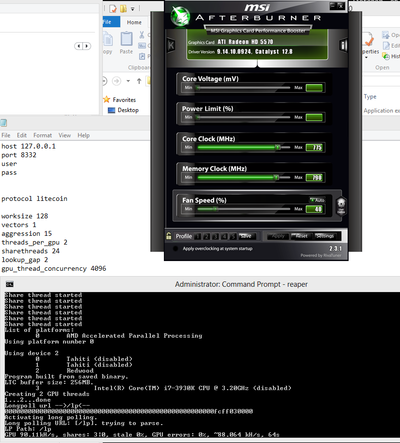Click the Cut scissors icon in Explorer
This screenshot has height=443, width=400.
pos(142,35)
